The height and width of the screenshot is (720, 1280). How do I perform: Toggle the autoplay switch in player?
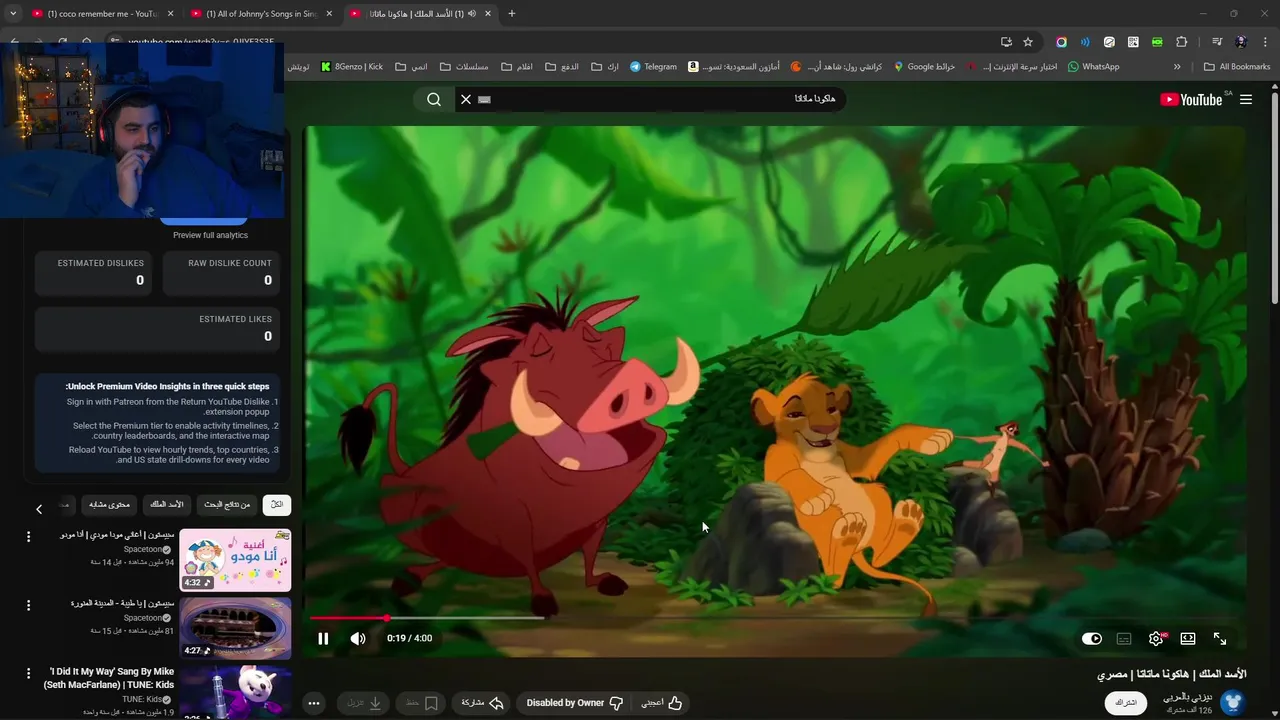(1092, 638)
